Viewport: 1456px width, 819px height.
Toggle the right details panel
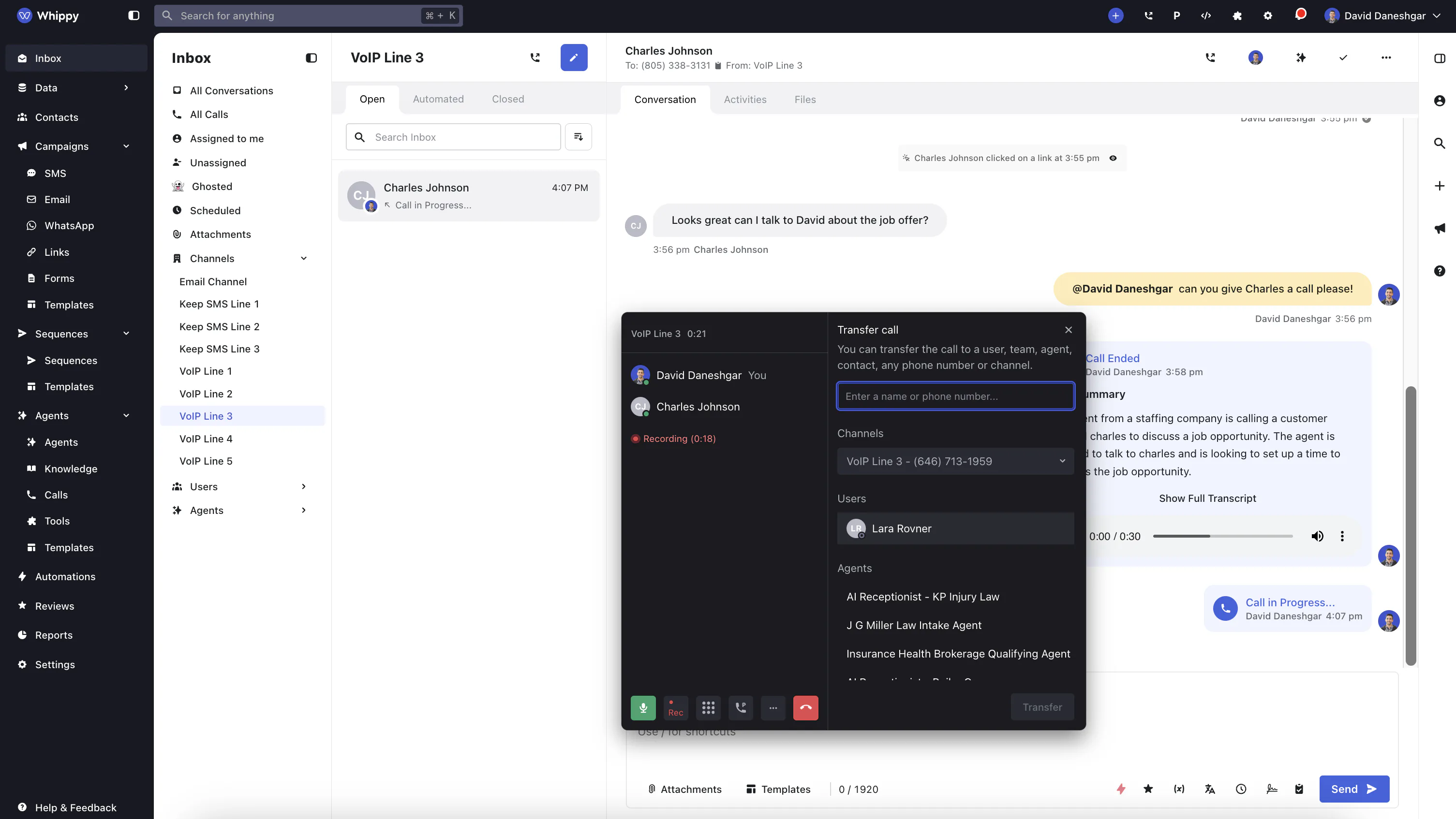coord(1439,58)
